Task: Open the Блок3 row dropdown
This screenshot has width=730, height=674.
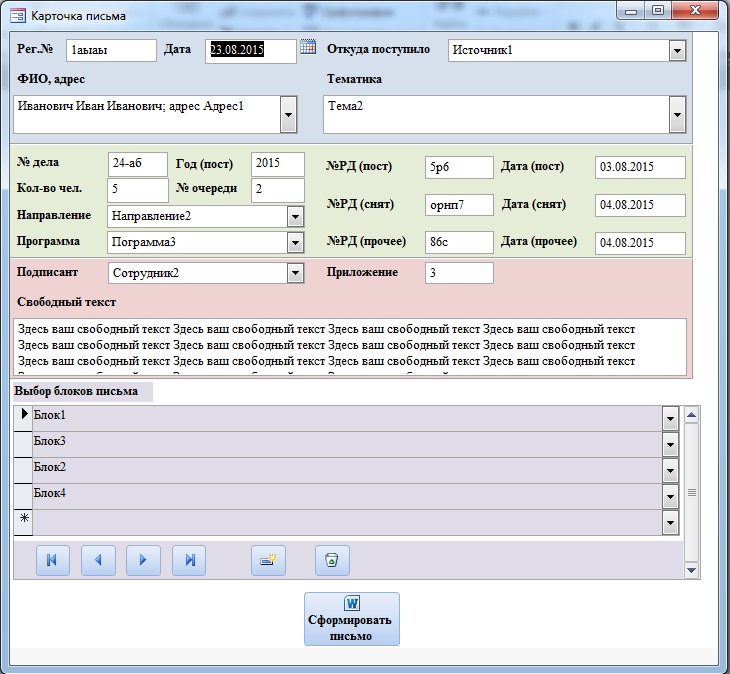Action: click(671, 445)
